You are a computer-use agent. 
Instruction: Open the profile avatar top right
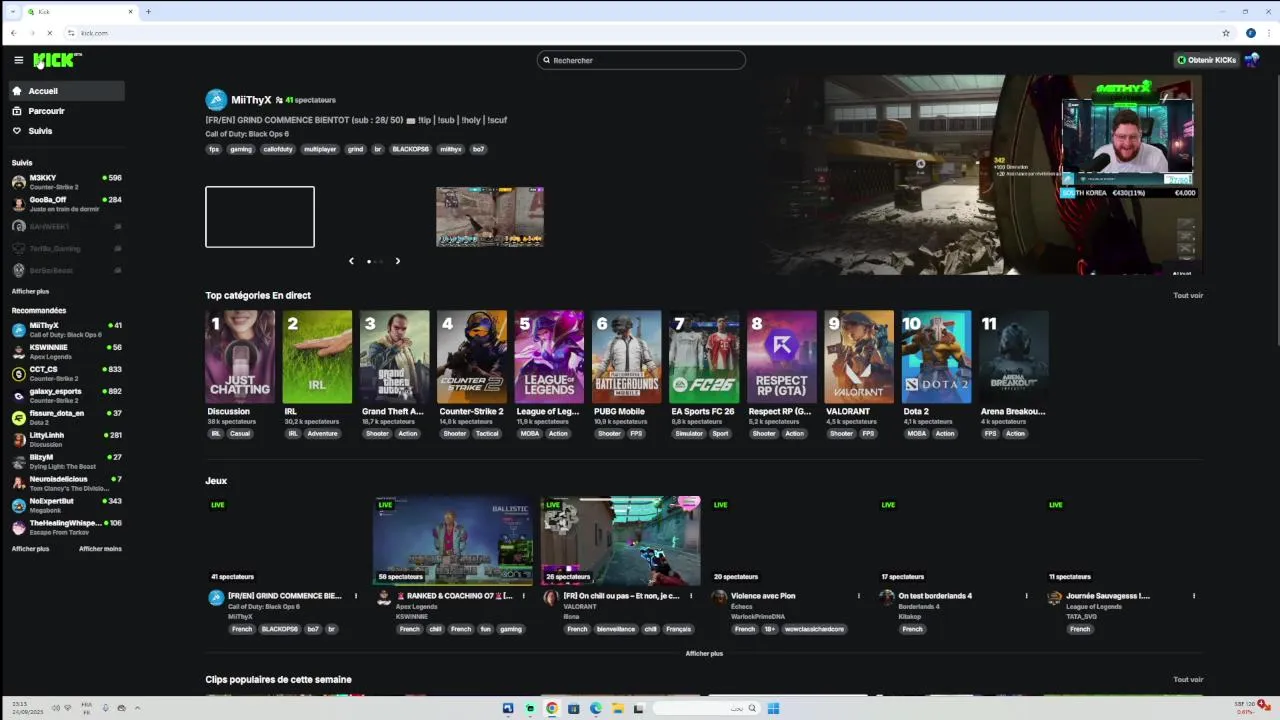1251,60
